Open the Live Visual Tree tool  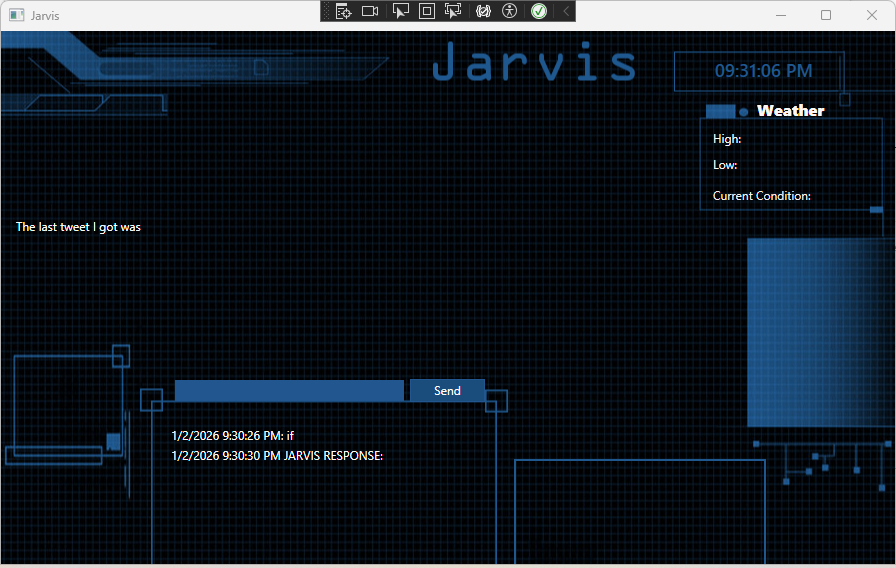pyautogui.click(x=343, y=11)
